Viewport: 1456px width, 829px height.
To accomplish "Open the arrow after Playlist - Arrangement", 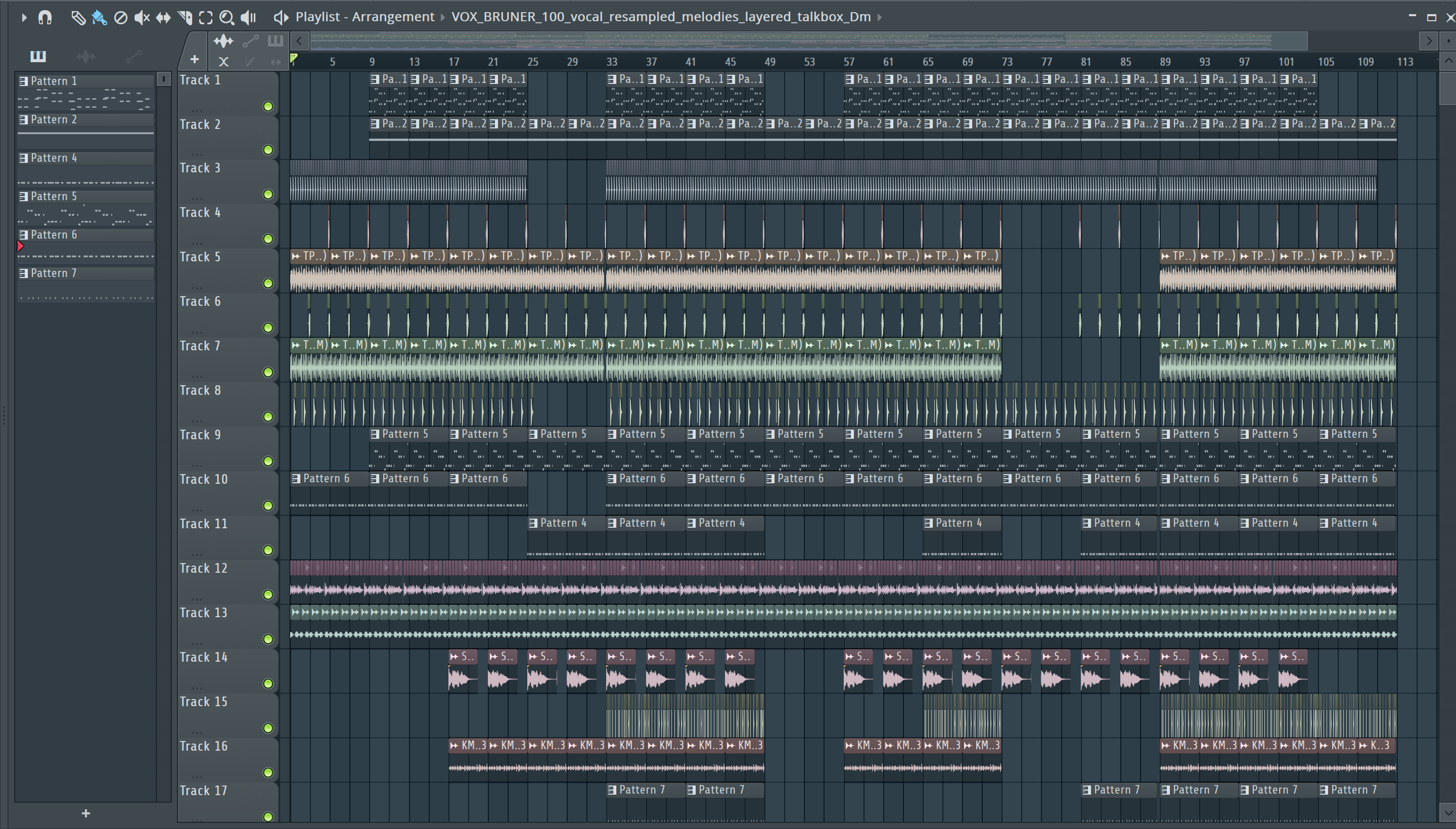I will [443, 18].
